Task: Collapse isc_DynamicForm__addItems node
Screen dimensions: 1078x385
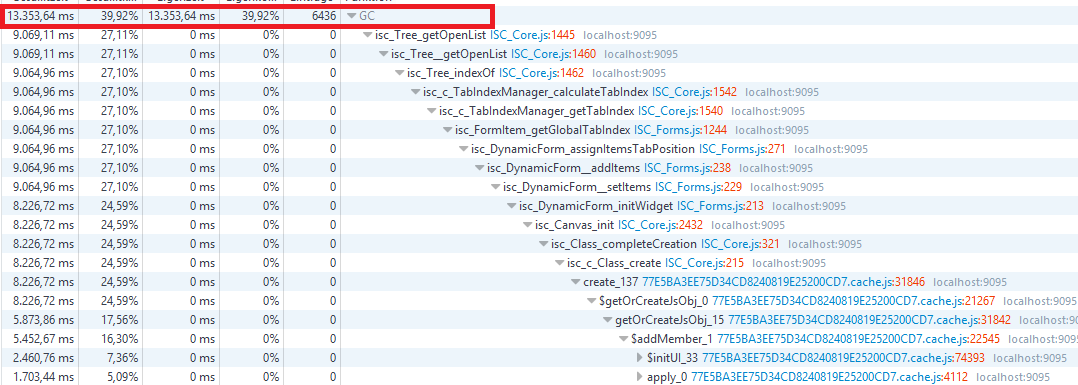Action: [x=479, y=168]
